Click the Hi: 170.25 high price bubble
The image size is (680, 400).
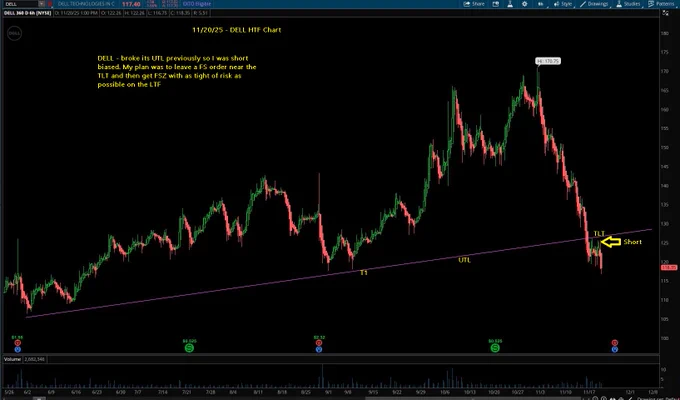coord(548,61)
